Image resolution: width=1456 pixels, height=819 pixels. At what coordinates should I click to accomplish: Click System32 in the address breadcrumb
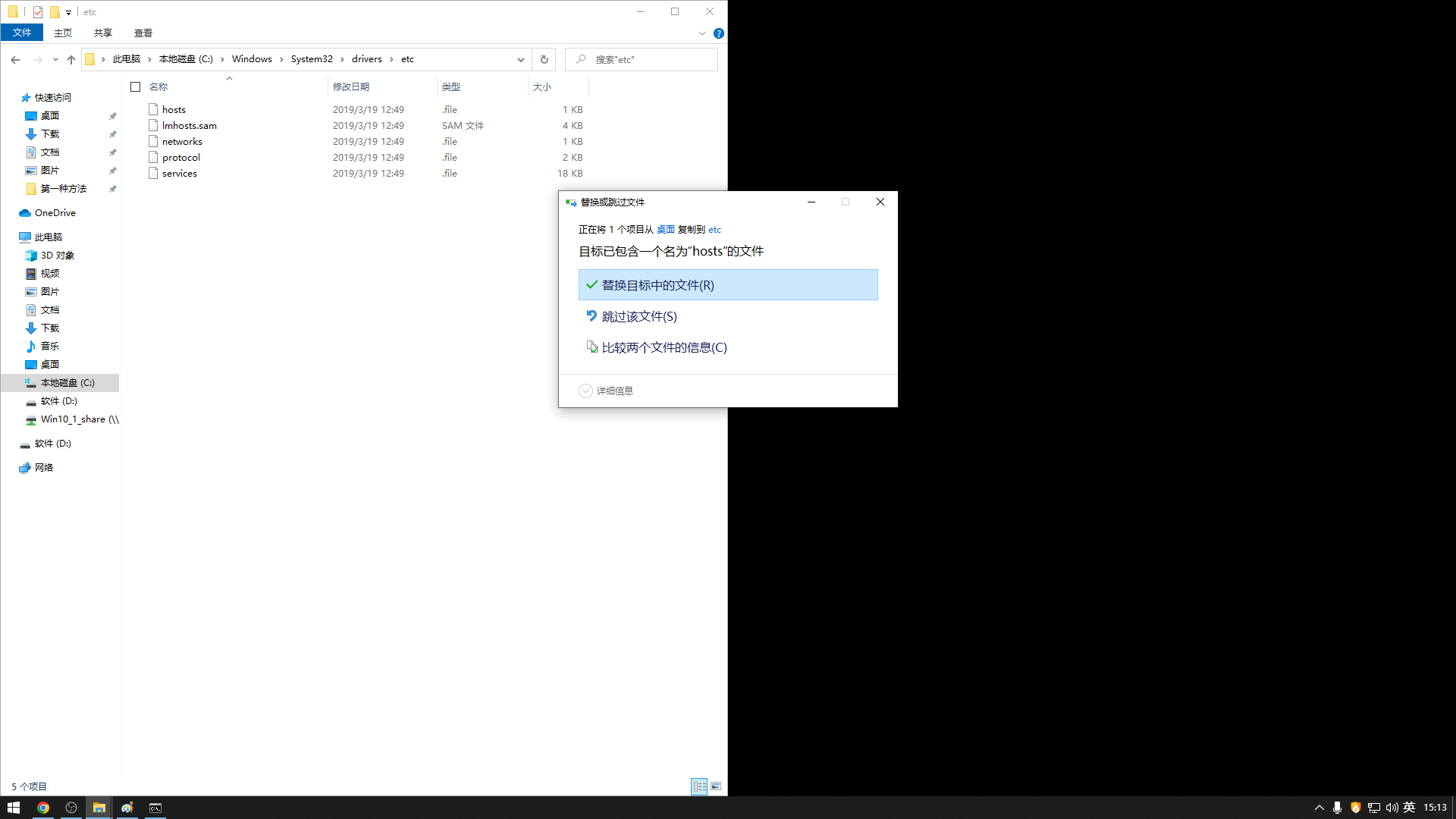pos(312,59)
